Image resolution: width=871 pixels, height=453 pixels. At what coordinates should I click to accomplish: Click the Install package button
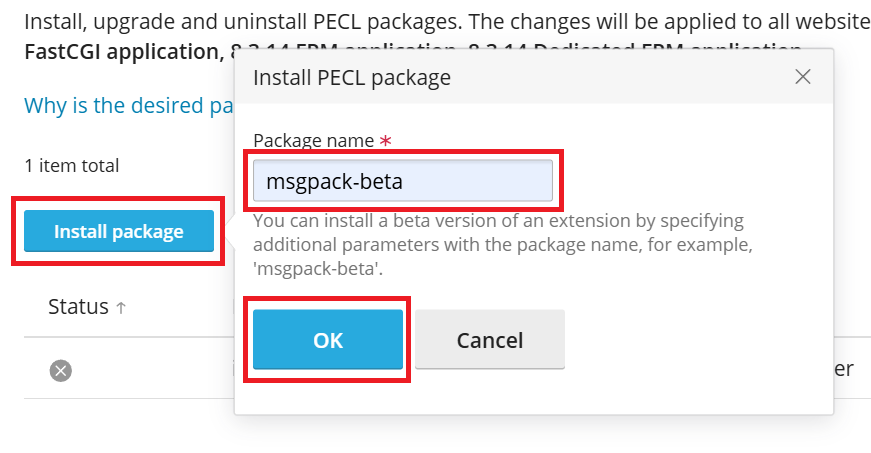pos(119,232)
